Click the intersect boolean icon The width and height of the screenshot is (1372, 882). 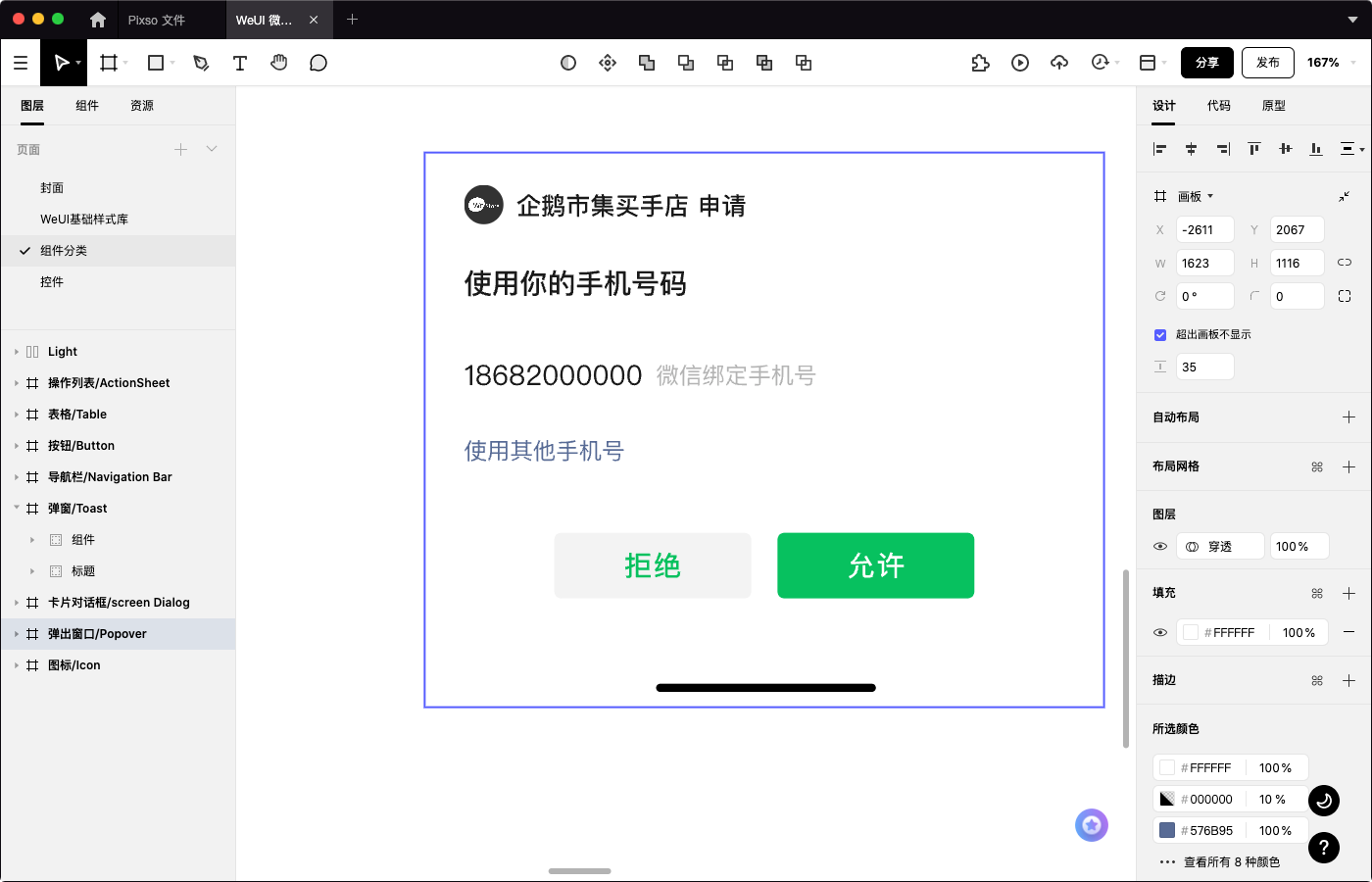click(x=725, y=63)
